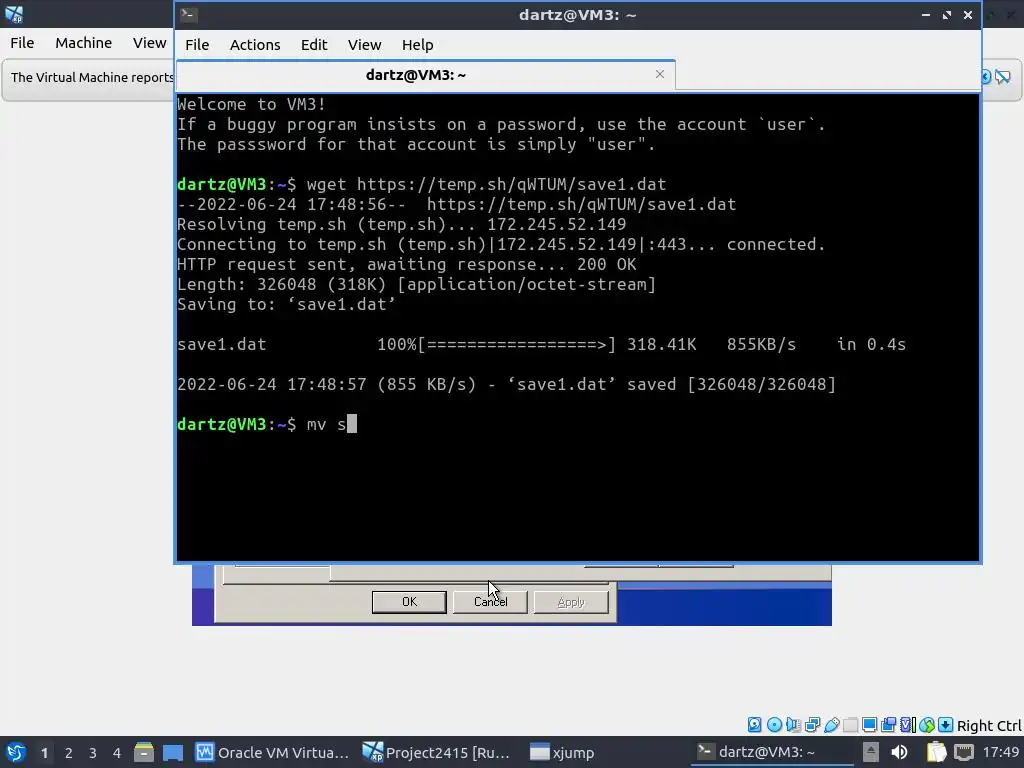Maximize the terminal window
The image size is (1024, 768).
(x=947, y=14)
